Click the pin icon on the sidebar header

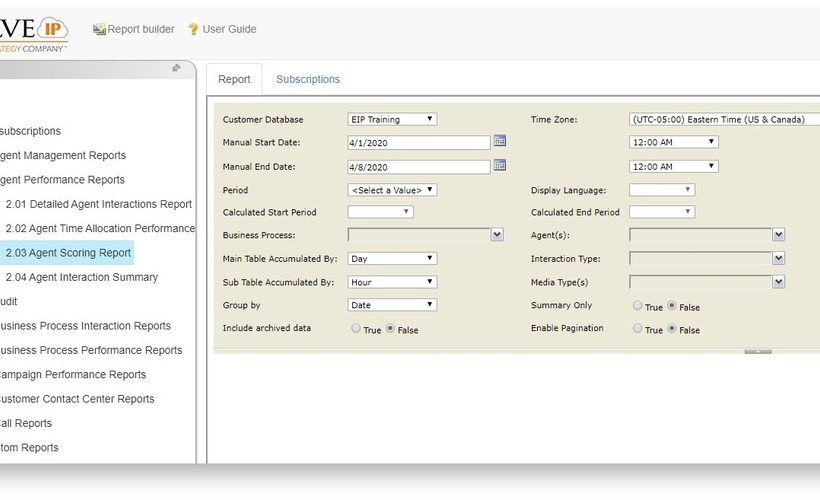(176, 68)
